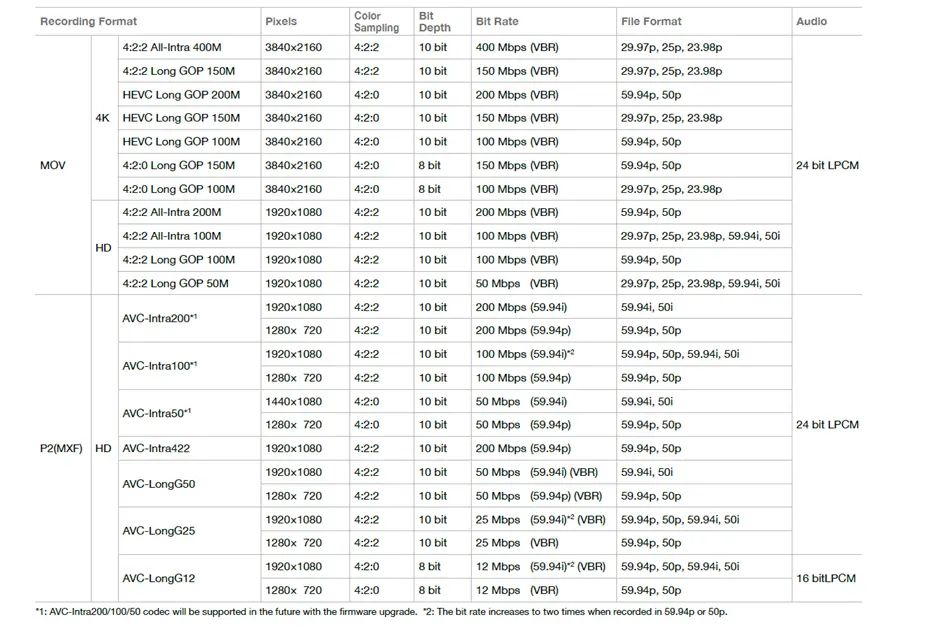This screenshot has width=928, height=631.
Task: Click the AVC-Intra firmware upgrade footnote text
Action: coord(225,611)
